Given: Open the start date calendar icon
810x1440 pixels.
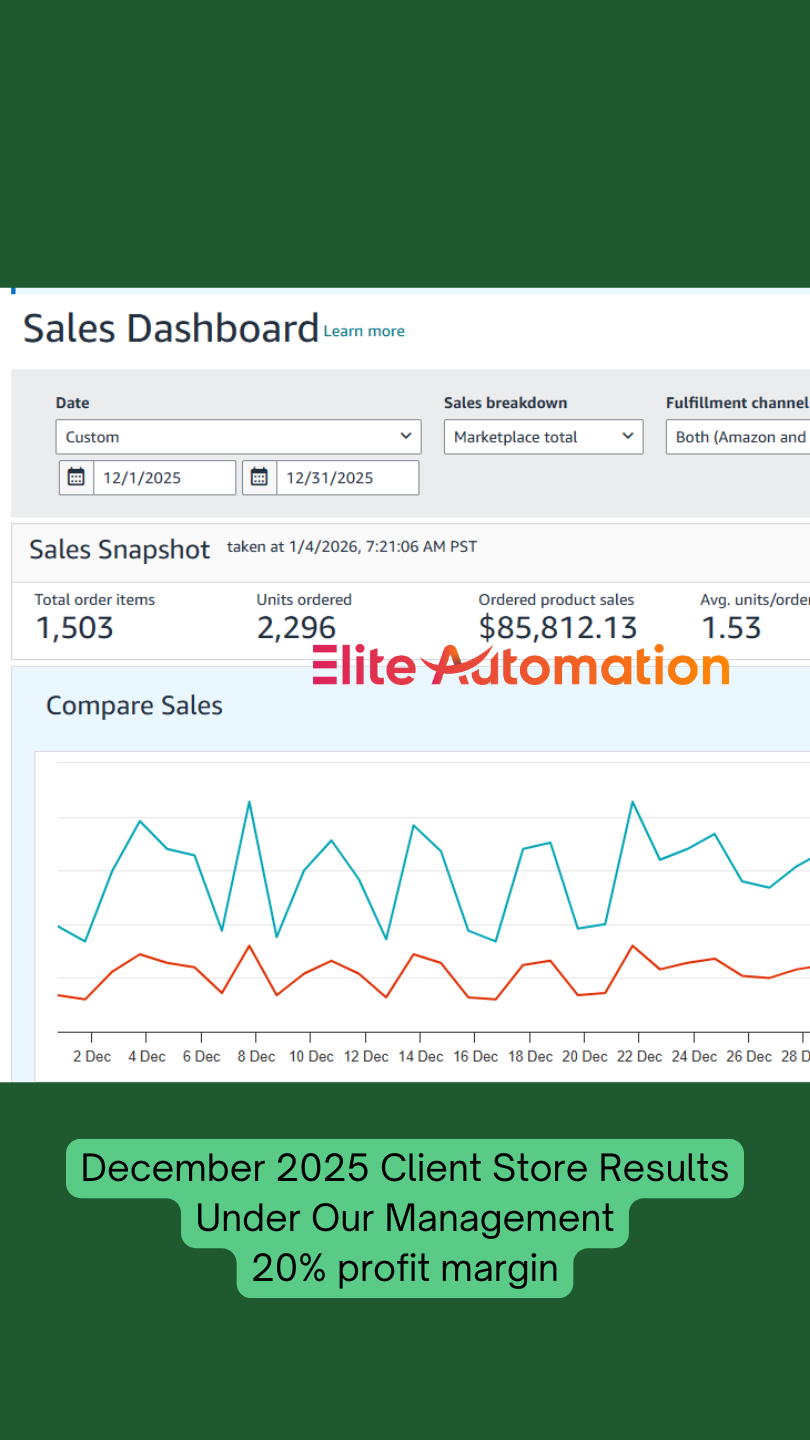Looking at the screenshot, I should click(76, 478).
